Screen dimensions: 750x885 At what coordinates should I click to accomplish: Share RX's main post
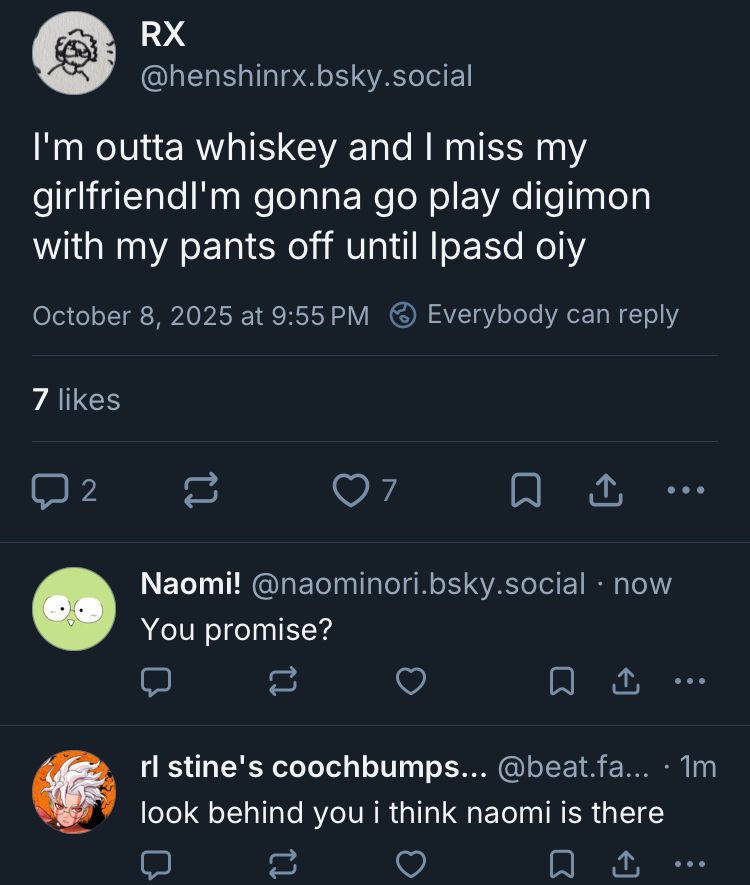(606, 490)
